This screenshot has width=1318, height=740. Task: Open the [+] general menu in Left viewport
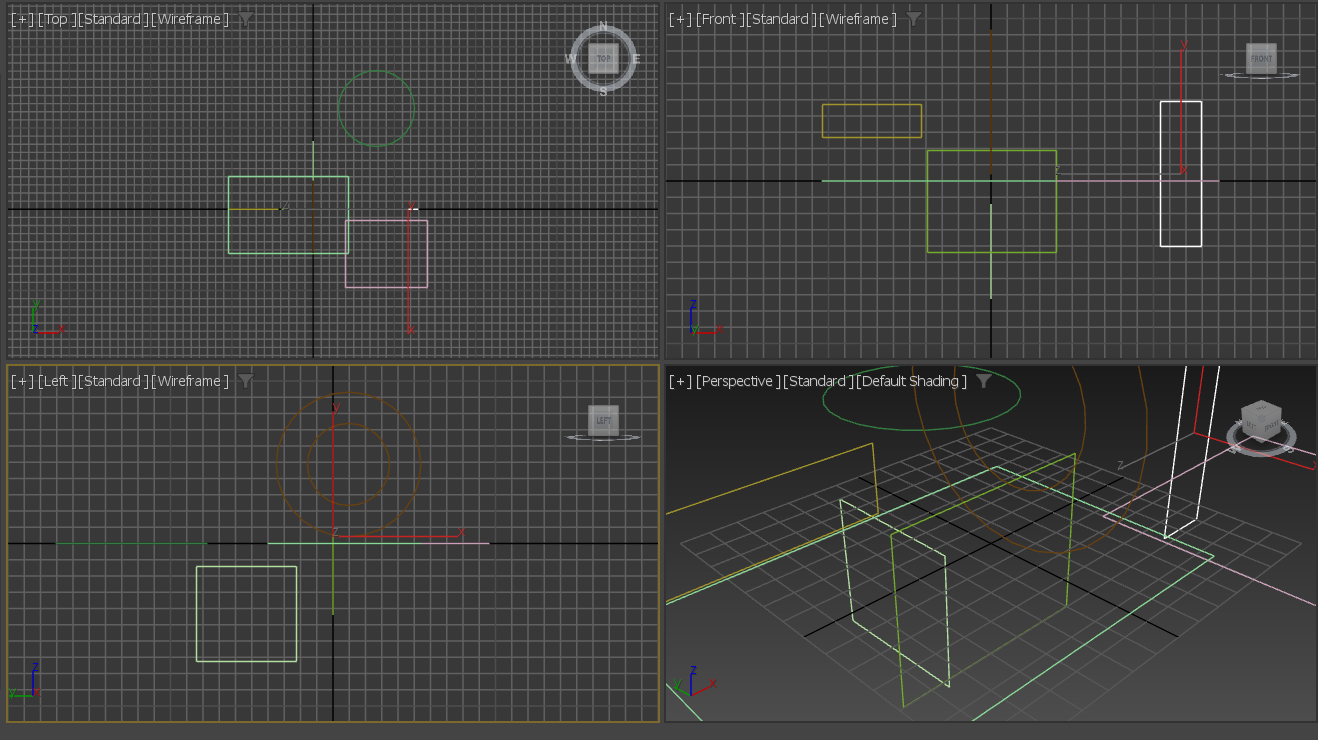[22, 381]
